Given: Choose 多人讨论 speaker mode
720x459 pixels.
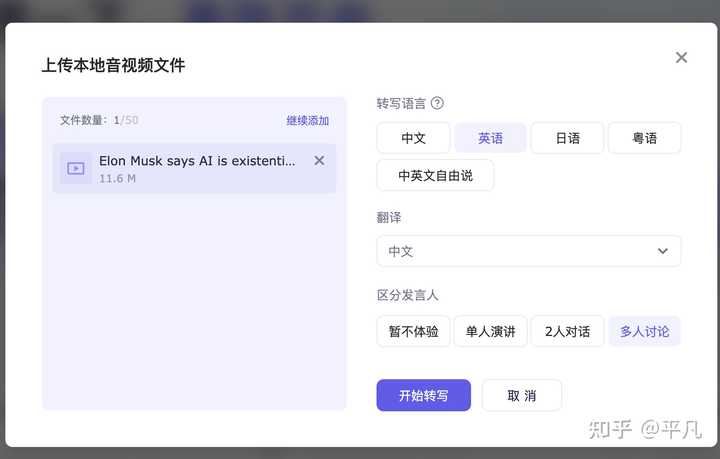Looking at the screenshot, I should coord(644,331).
